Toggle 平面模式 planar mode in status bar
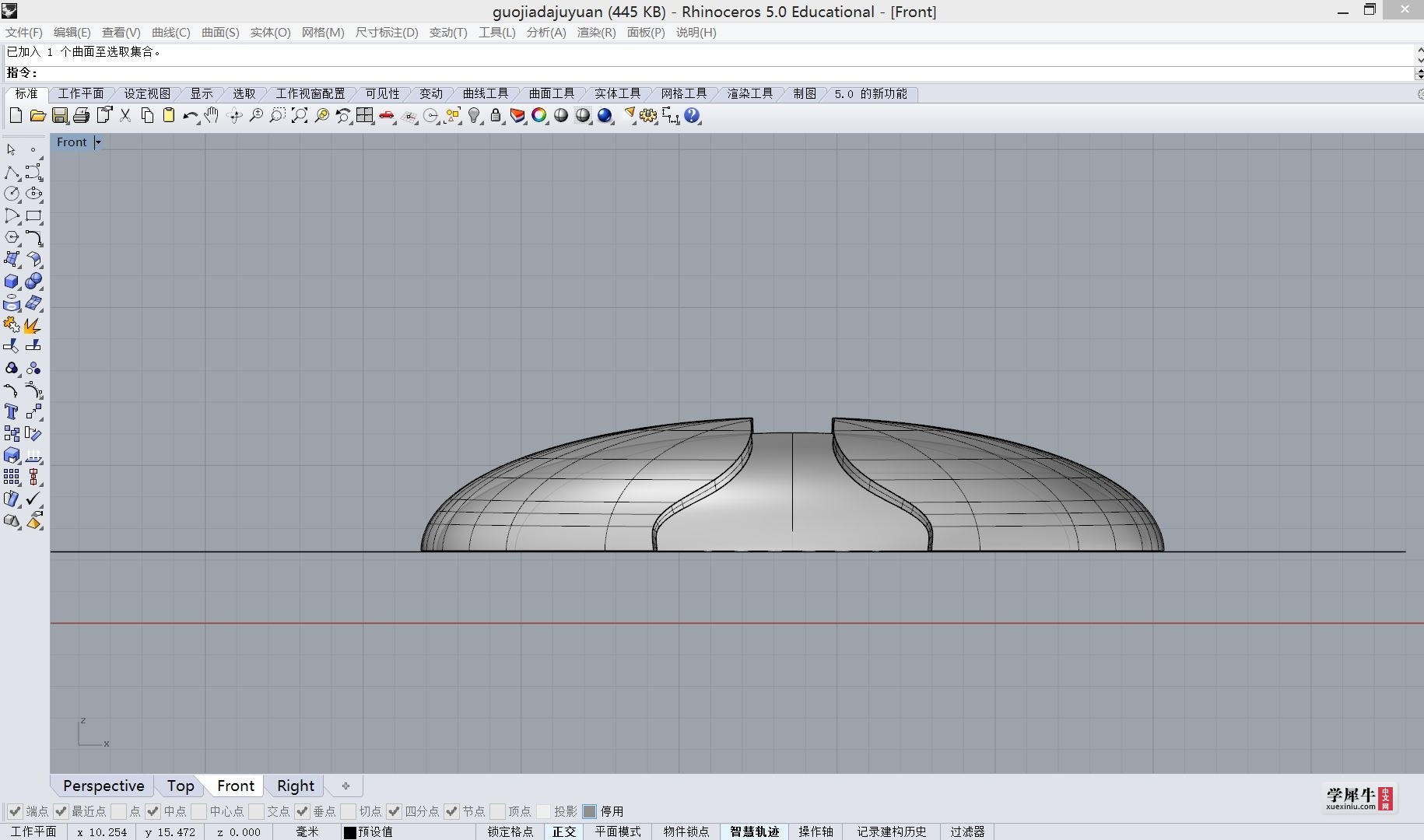 coord(618,831)
